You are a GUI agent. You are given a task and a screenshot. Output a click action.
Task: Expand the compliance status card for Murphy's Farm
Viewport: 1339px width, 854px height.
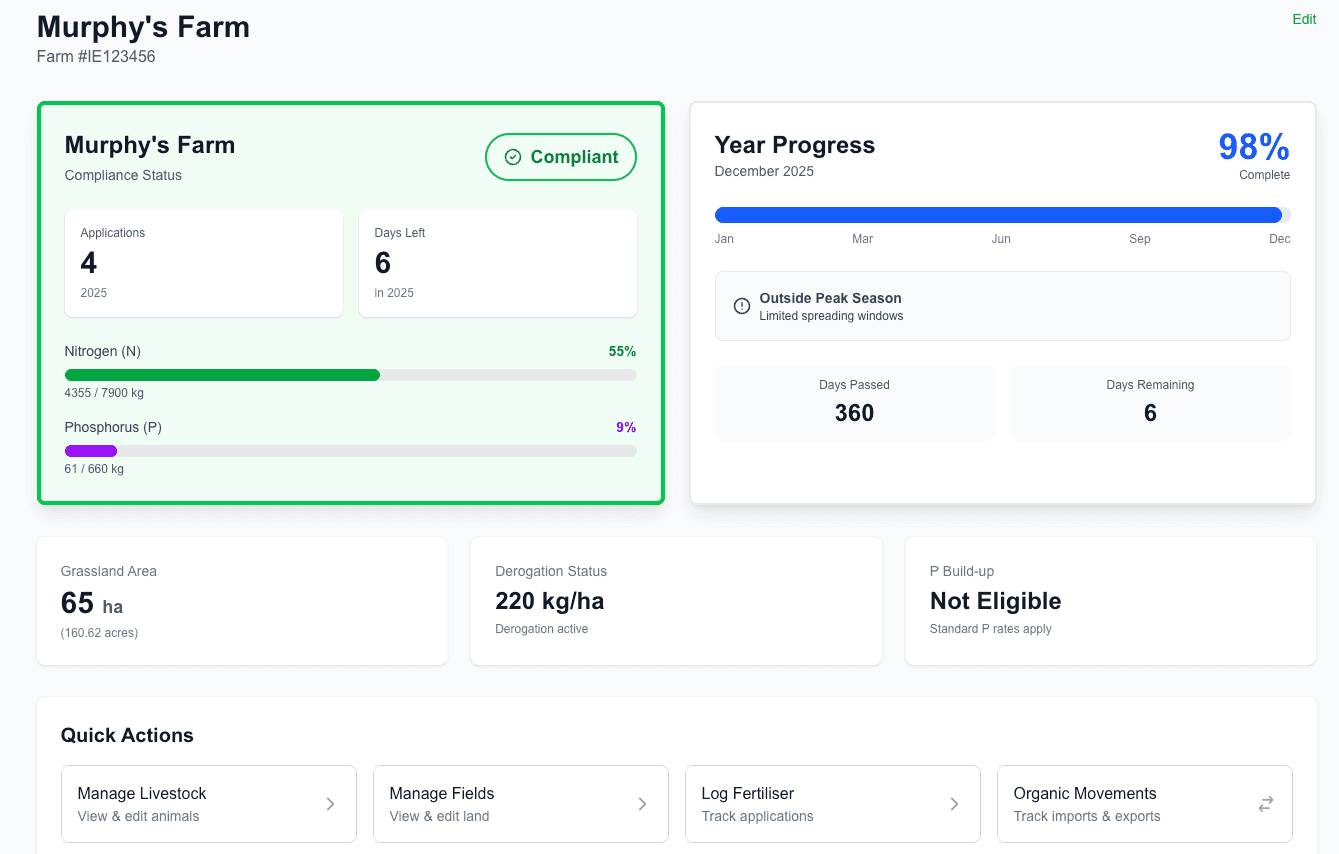click(x=350, y=300)
